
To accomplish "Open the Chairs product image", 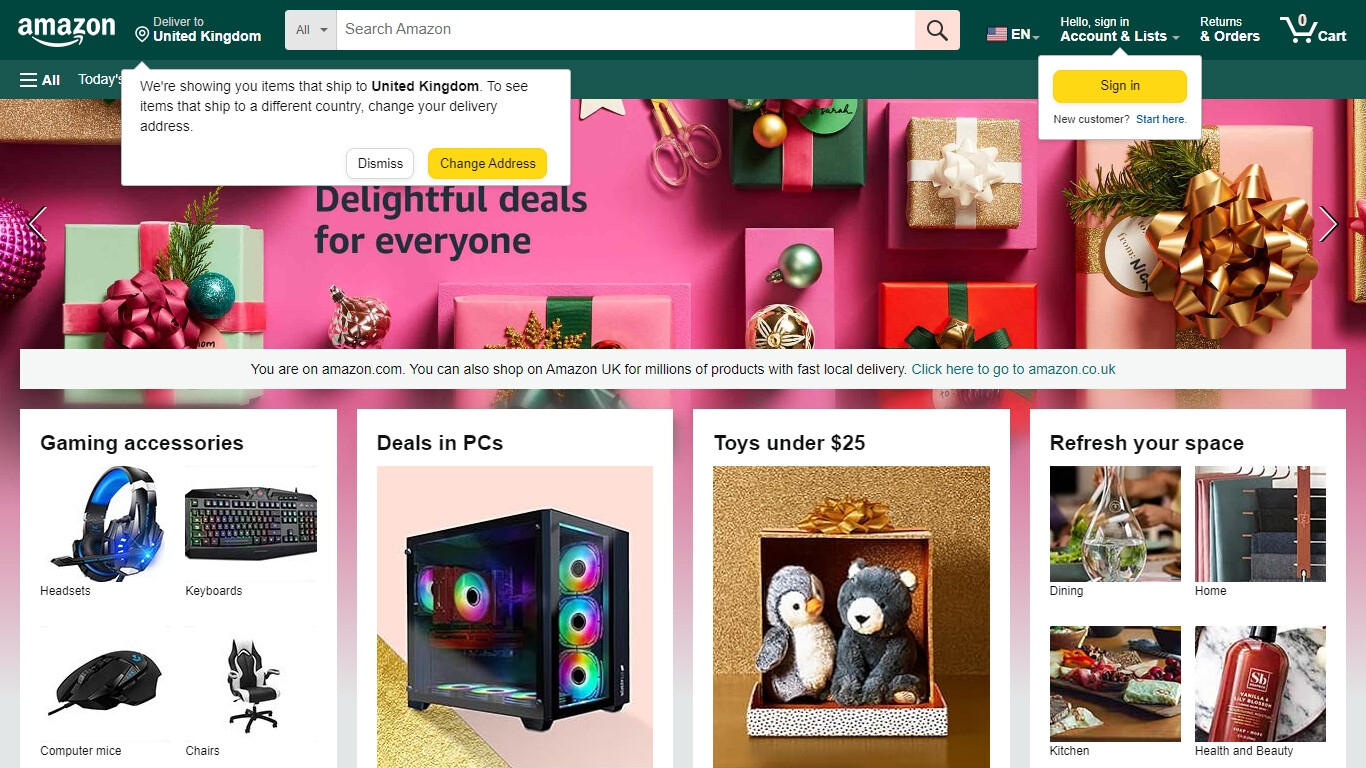I will [251, 684].
